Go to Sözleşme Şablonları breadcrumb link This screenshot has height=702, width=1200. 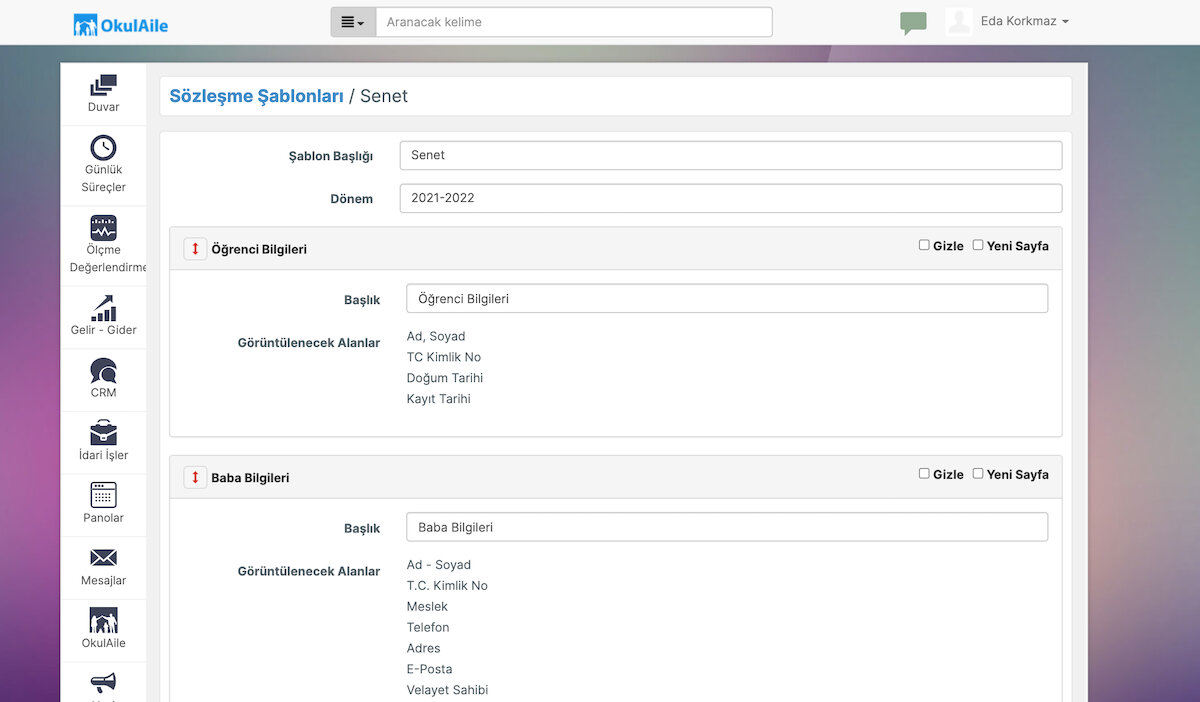(x=257, y=96)
